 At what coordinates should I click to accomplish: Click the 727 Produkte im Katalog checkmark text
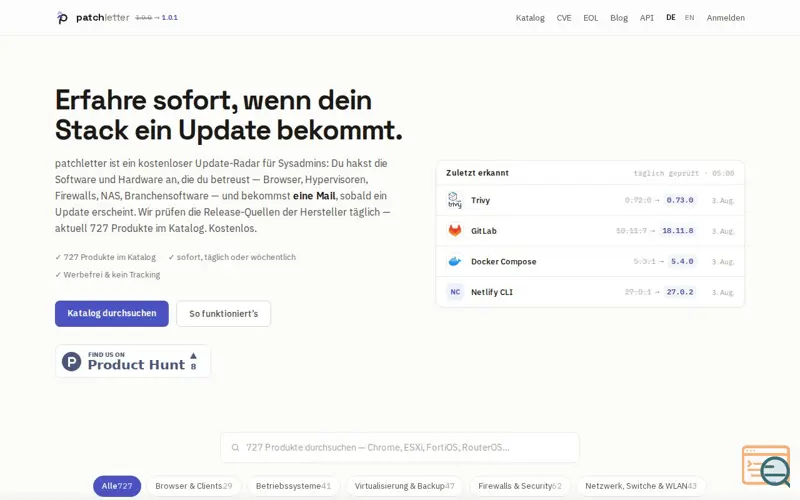click(x=106, y=257)
